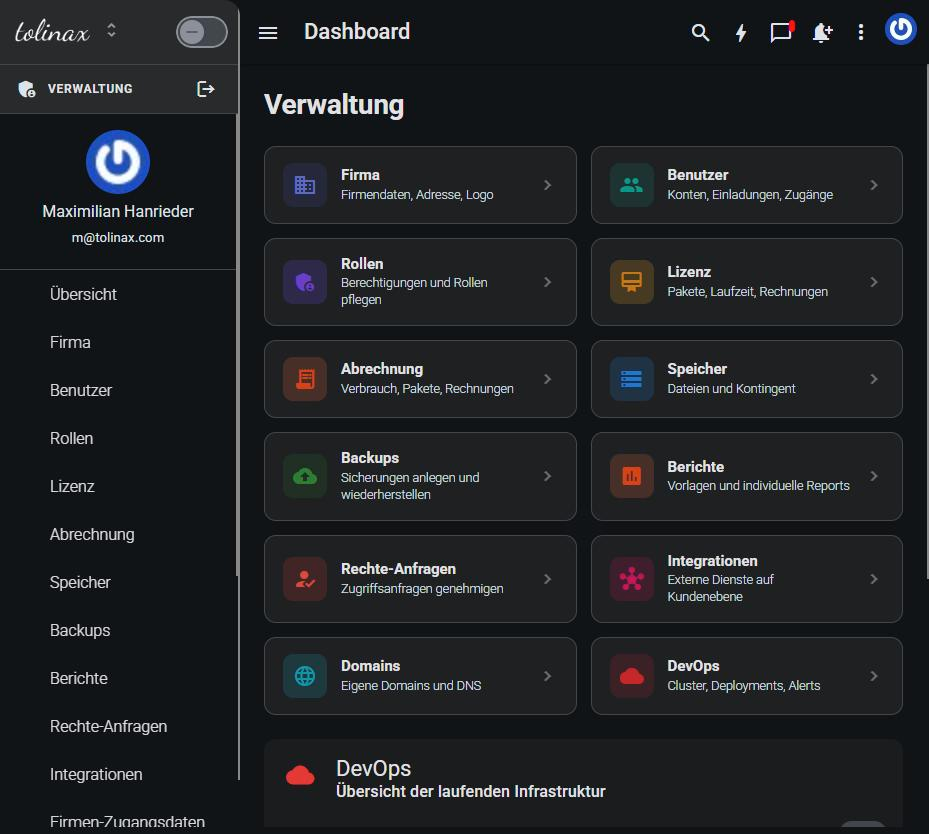Click the search magnifier icon
The image size is (929, 834).
pyautogui.click(x=700, y=33)
